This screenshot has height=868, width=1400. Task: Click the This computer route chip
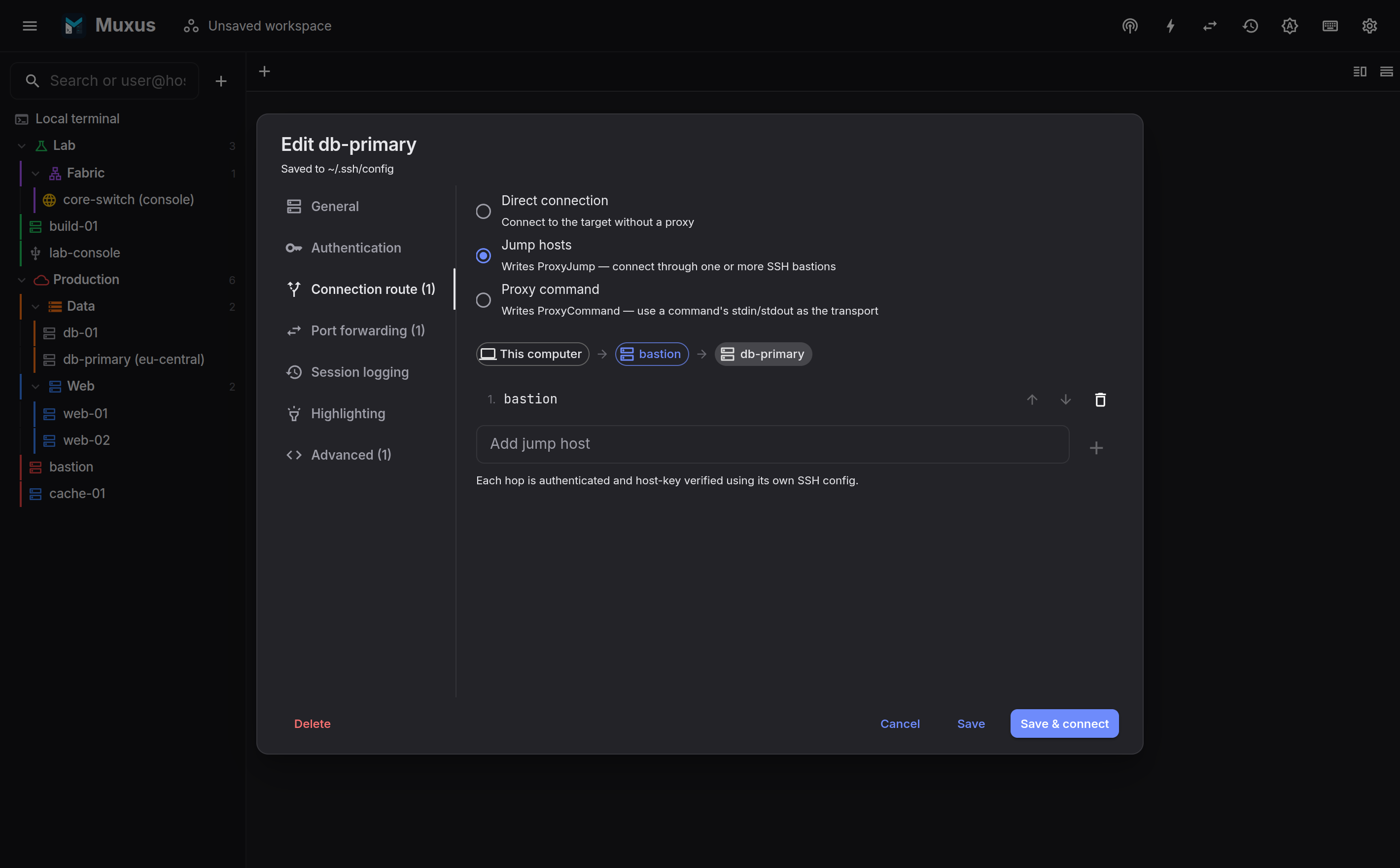tap(532, 354)
